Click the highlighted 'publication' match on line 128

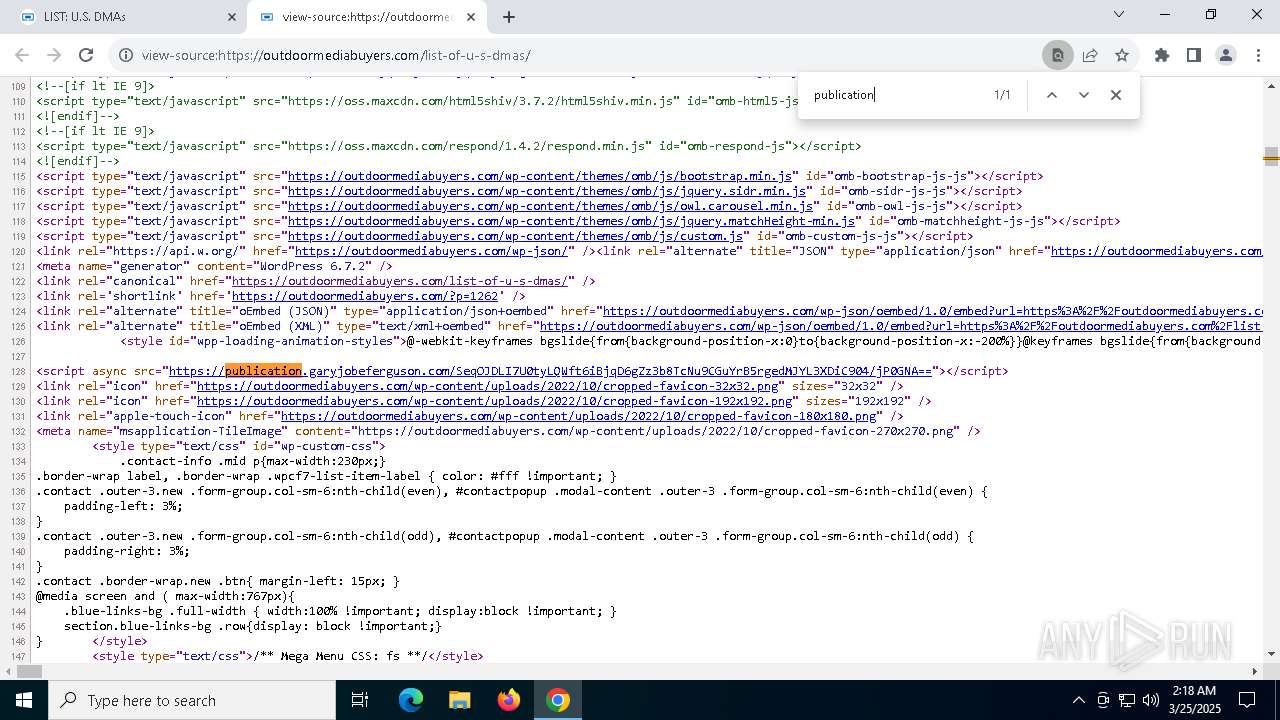coord(263,371)
